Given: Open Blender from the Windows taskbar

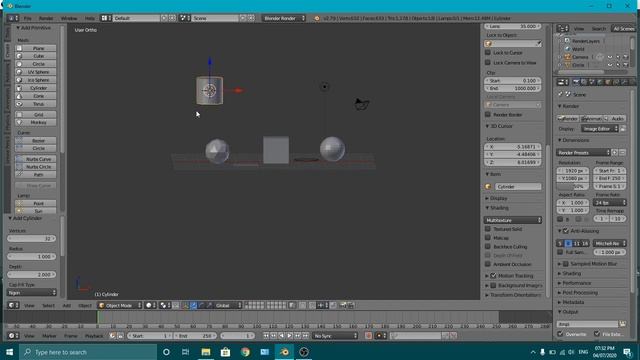Looking at the screenshot, I should tap(284, 352).
